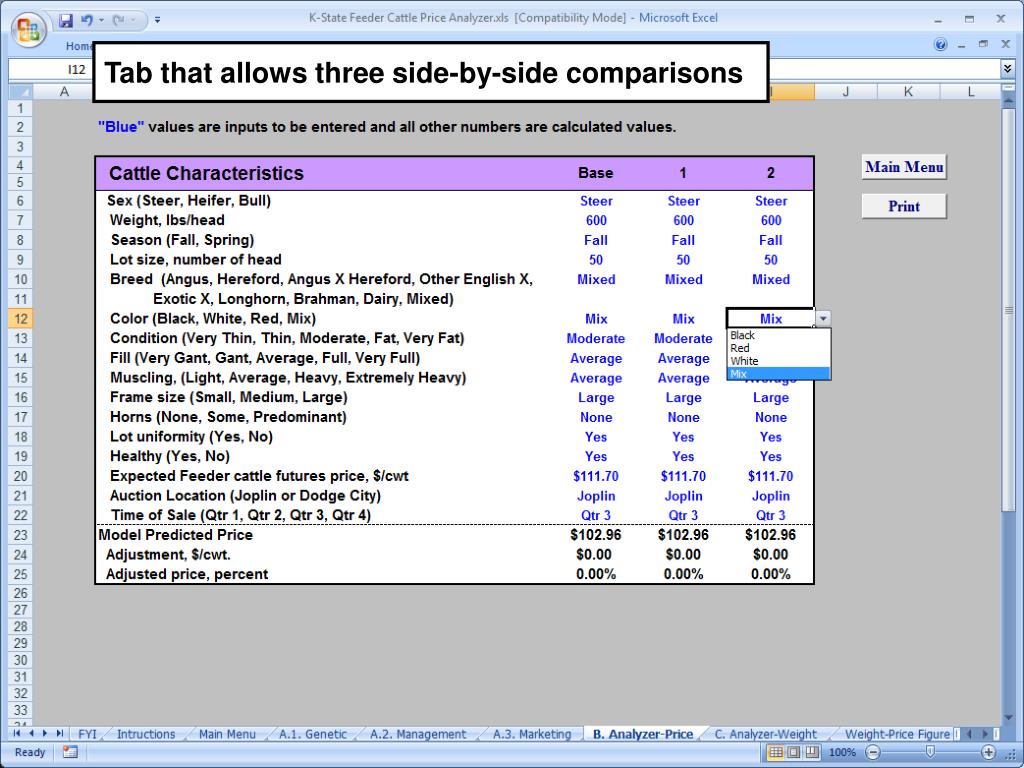Screen dimensions: 1024x768
Task: Click column 2 Time of Sale Qtr 3
Action: pyautogui.click(x=771, y=515)
